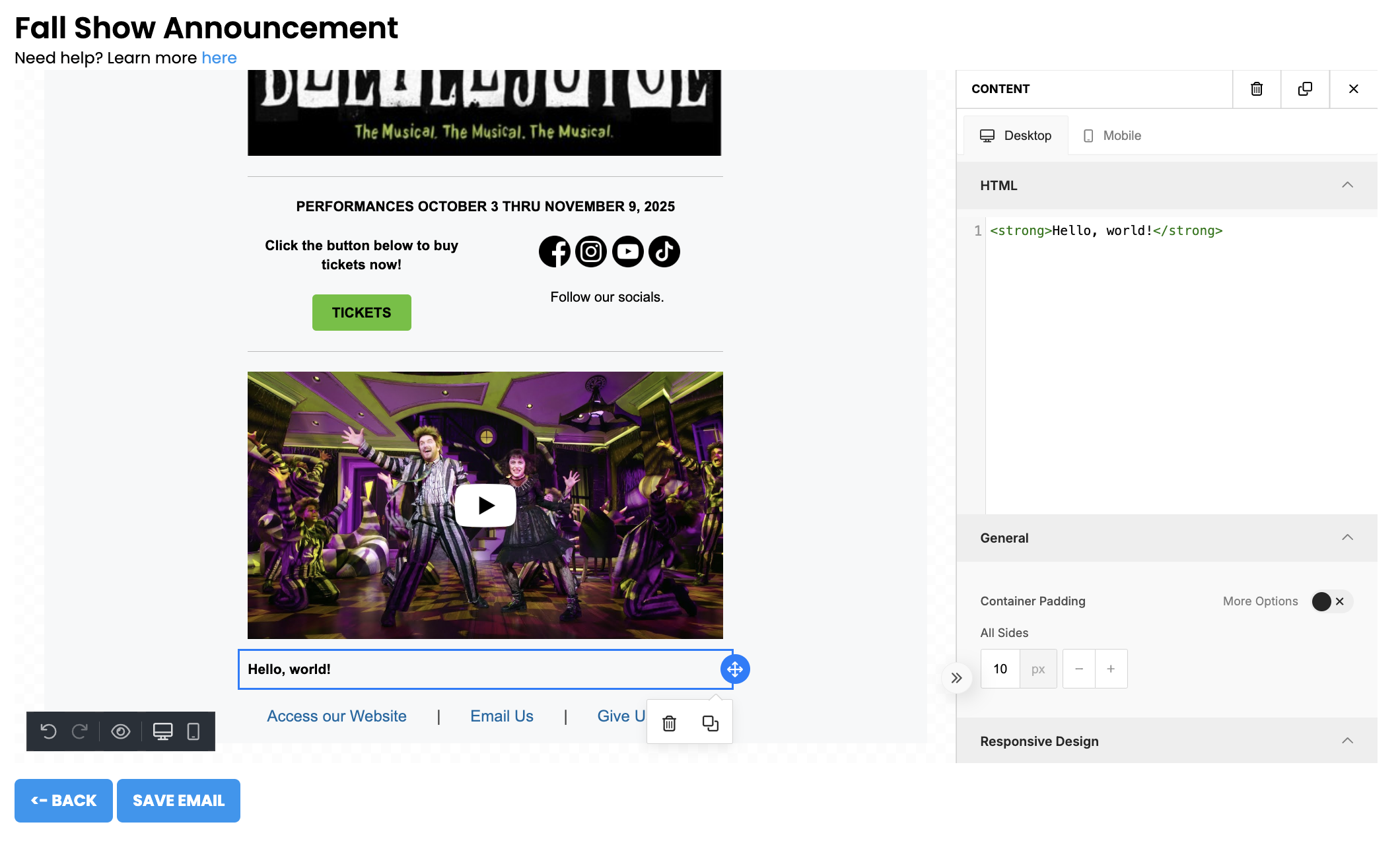This screenshot has width=1400, height=841.
Task: Click the Facebook social icon
Action: 555,252
